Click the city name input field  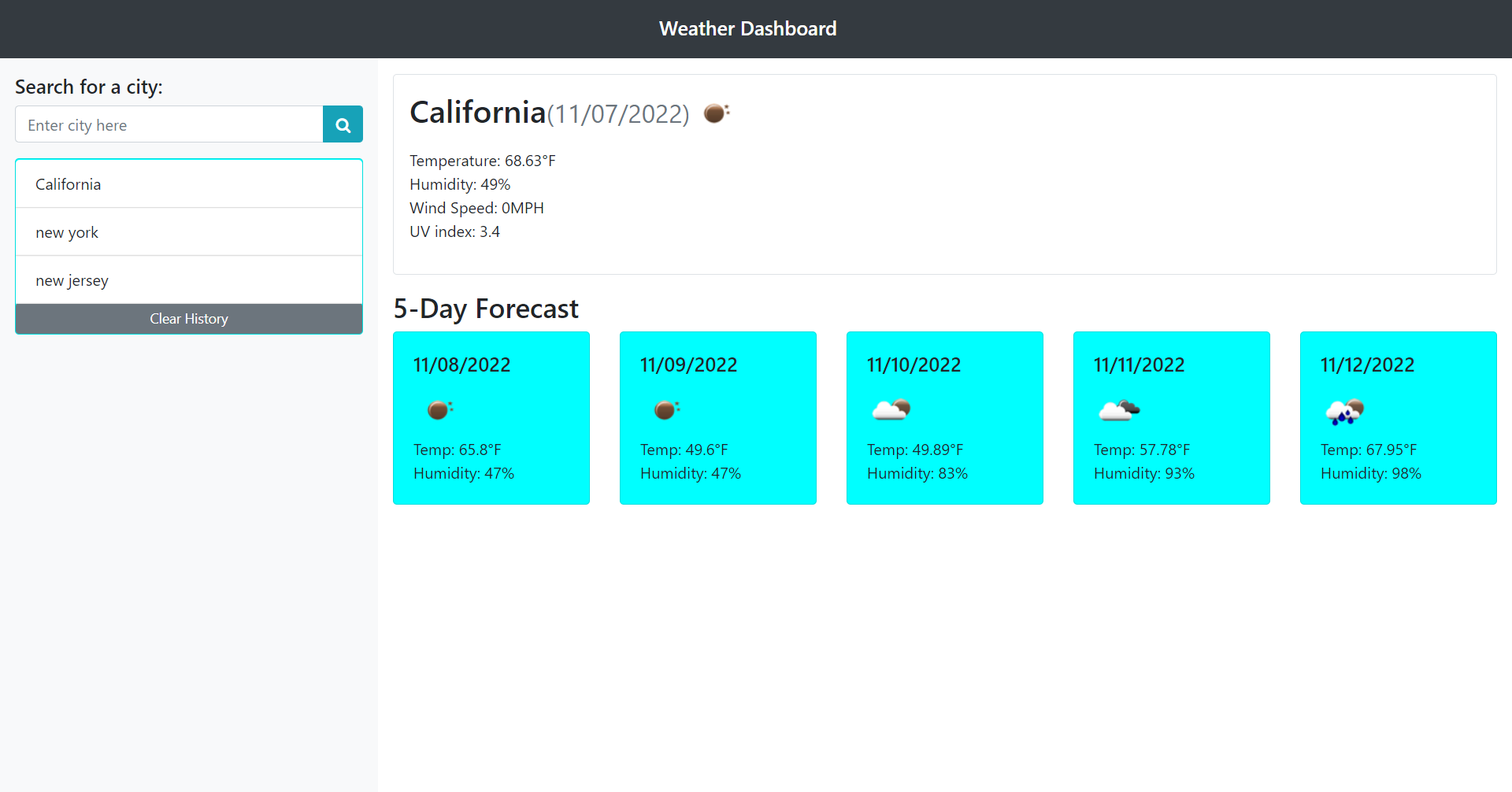(169, 124)
